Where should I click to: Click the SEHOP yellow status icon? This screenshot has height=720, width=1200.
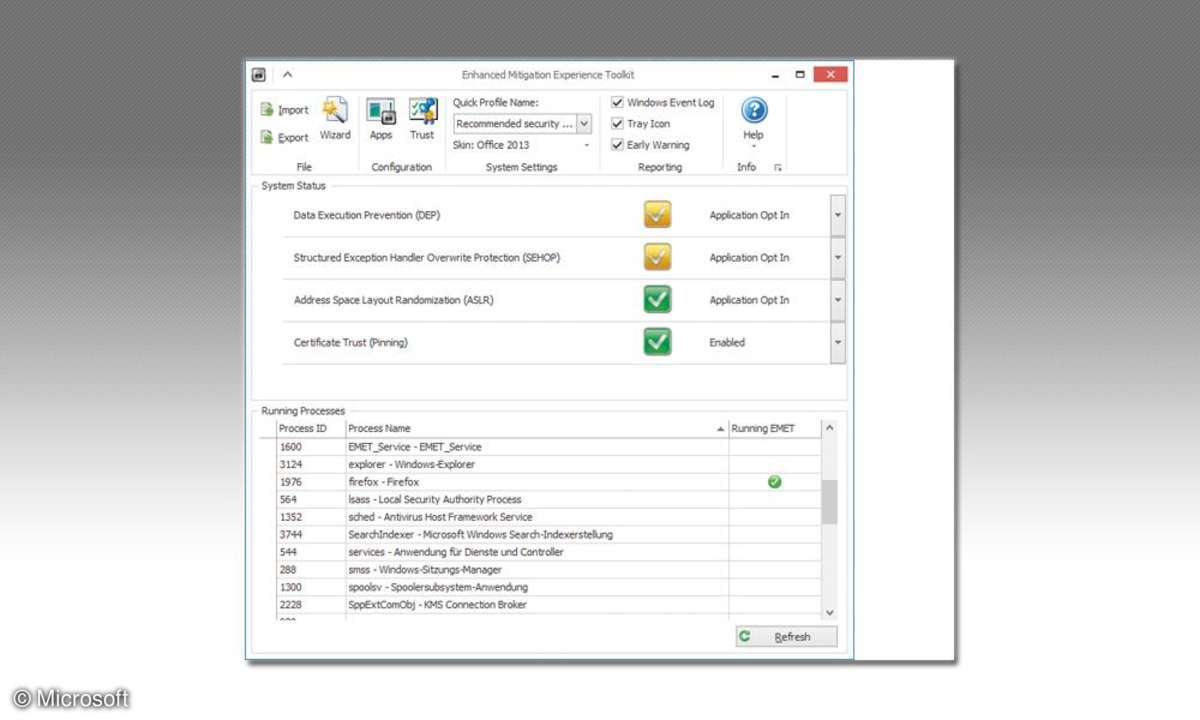[x=657, y=257]
